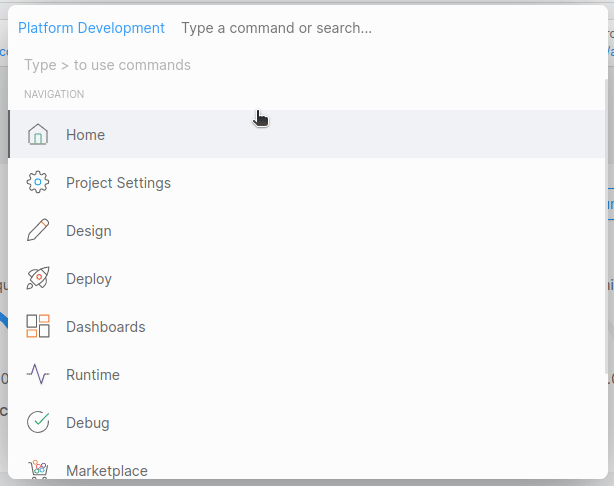Select the Marketplace navigation entry
This screenshot has height=486, width=614.
307,463
